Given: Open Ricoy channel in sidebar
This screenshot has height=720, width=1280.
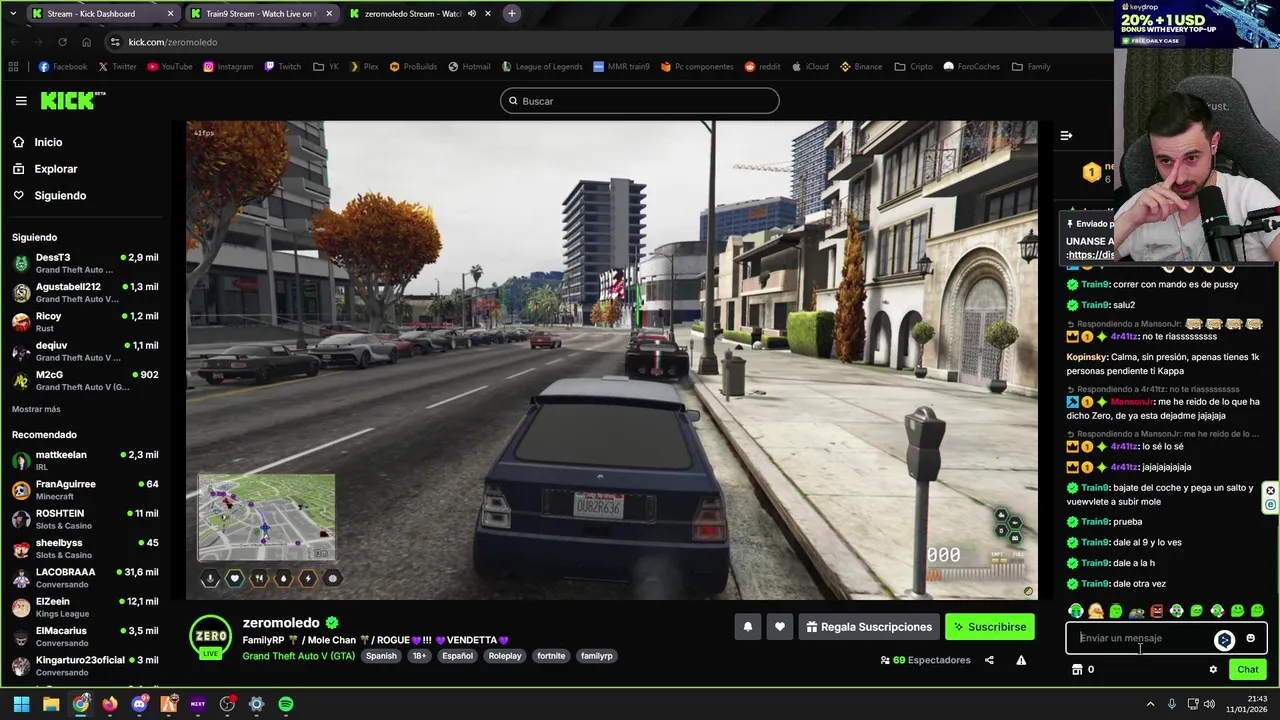Looking at the screenshot, I should [85, 321].
